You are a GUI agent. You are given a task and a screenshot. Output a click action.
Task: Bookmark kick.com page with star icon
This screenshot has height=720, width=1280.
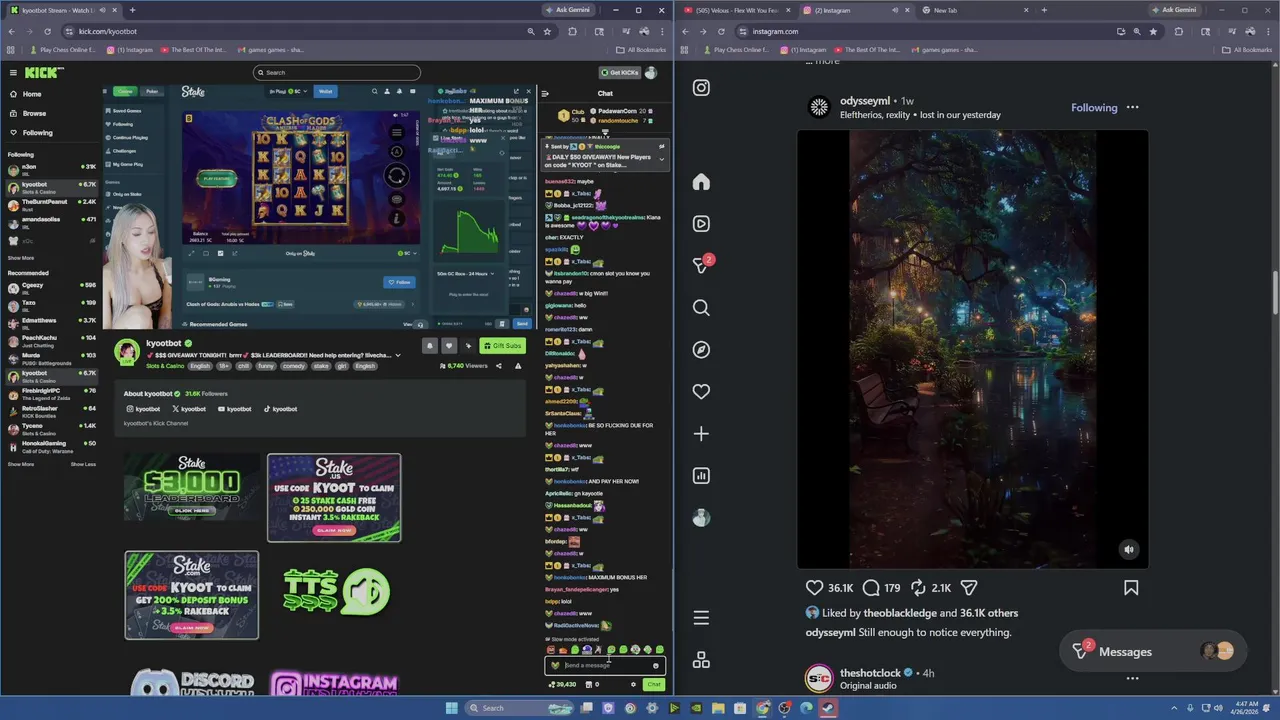pyautogui.click(x=547, y=31)
